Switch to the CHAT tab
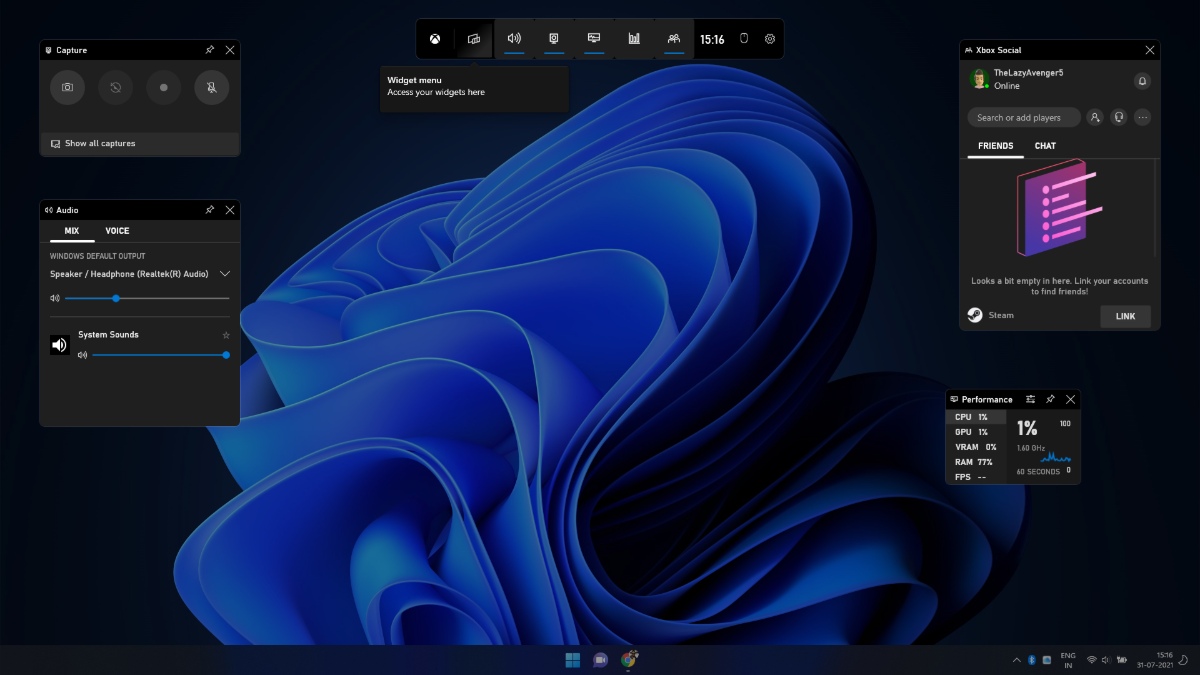Screen dimensions: 1200x675 click(1045, 146)
